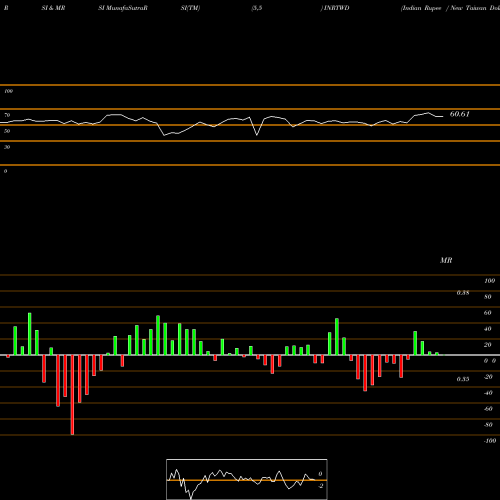Click the 60.61 RSI value label
Viewport: 500px width, 500px height.
pos(460,114)
